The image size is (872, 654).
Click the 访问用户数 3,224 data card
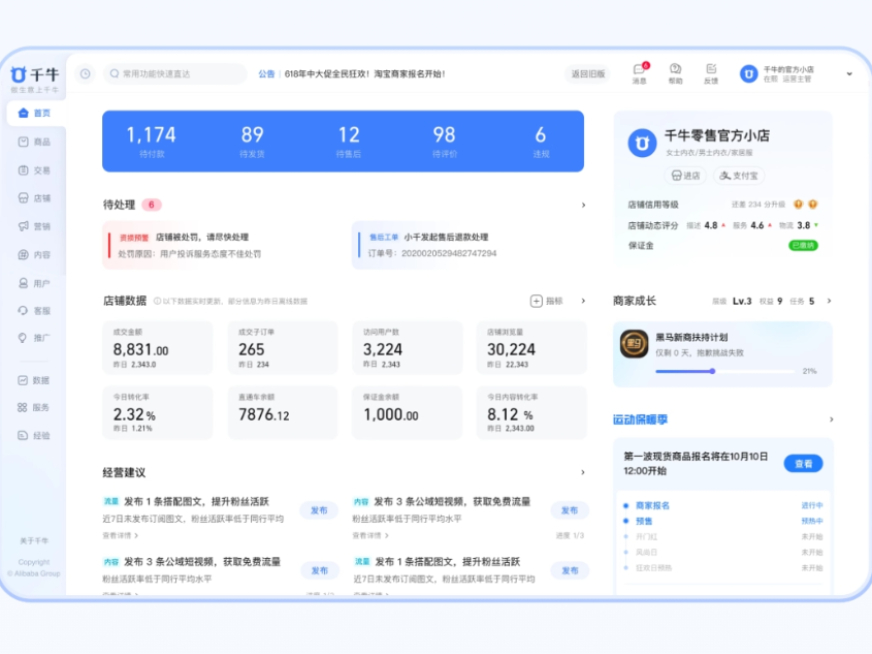click(x=408, y=348)
